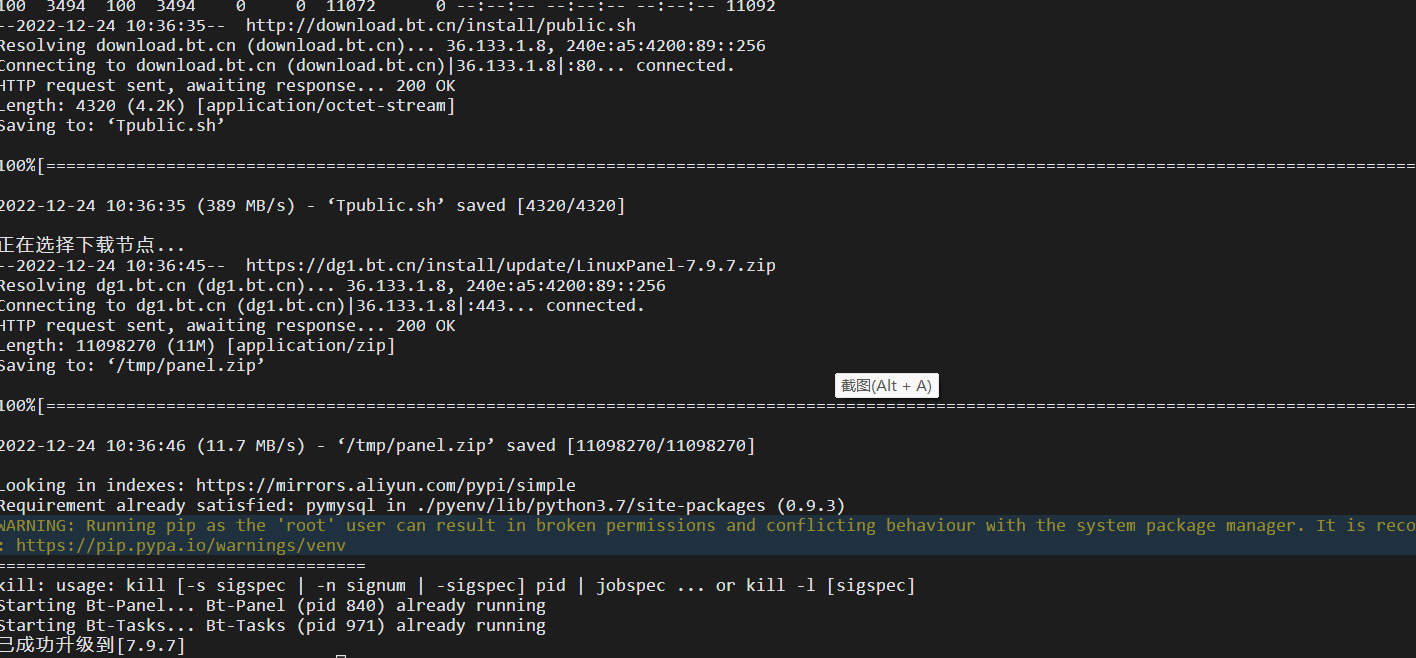Open the mirrors.aliyun.com pypi simple link

click(x=385, y=485)
